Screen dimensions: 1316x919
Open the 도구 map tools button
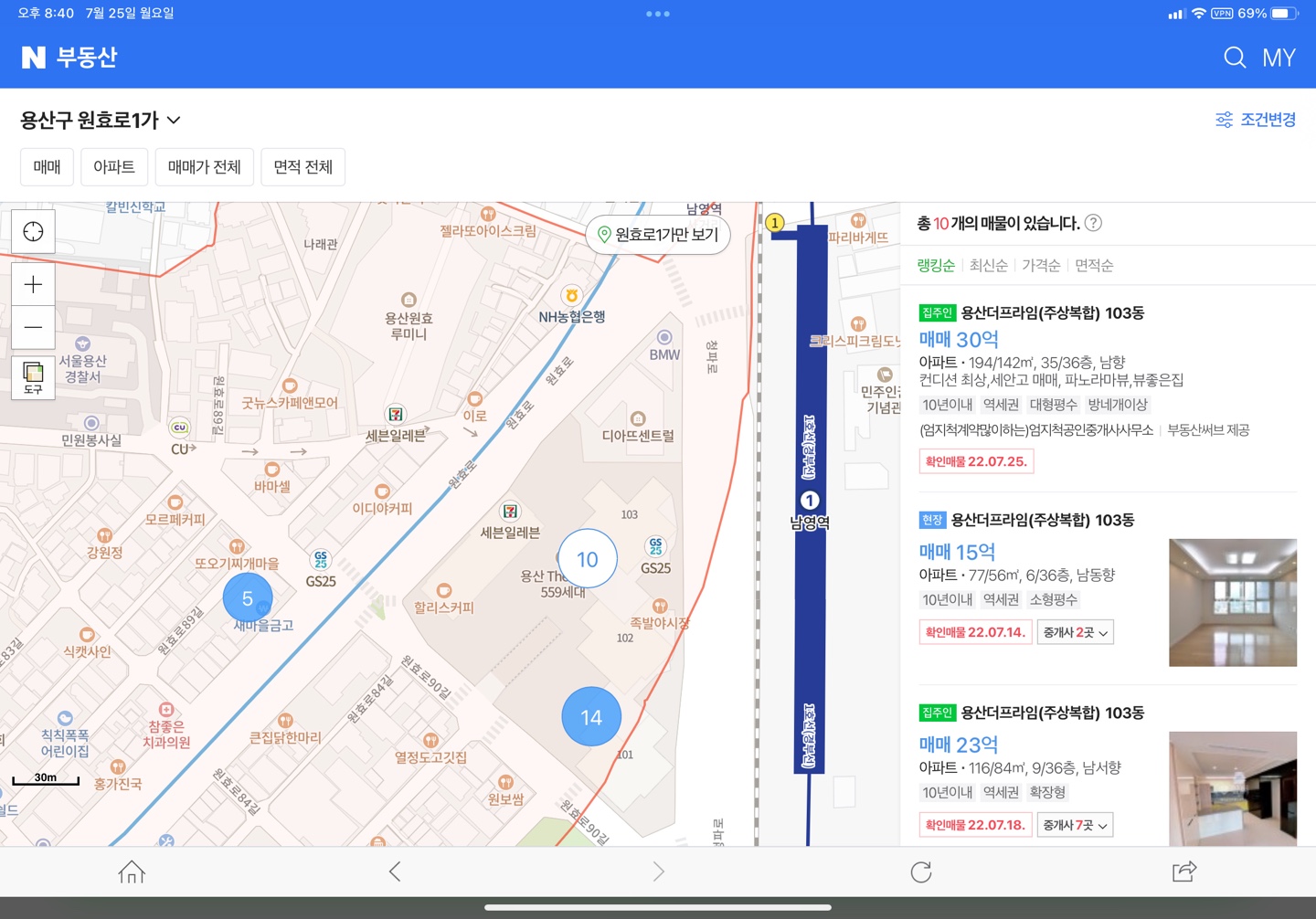33,377
